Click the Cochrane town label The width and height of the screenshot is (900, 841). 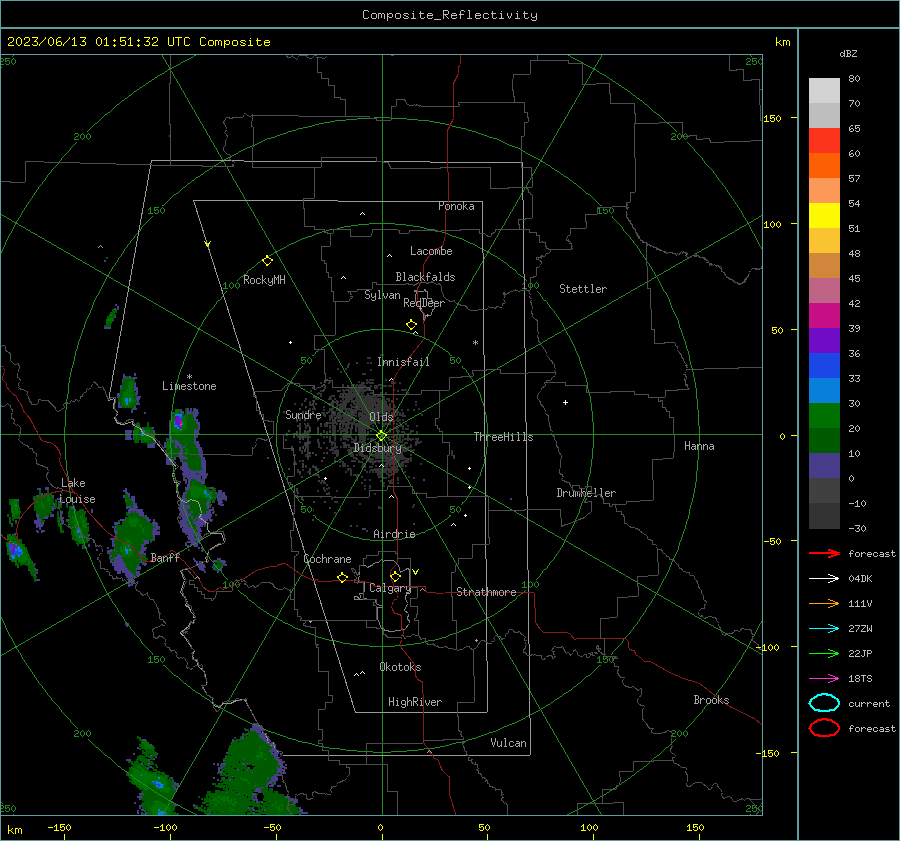coord(327,559)
